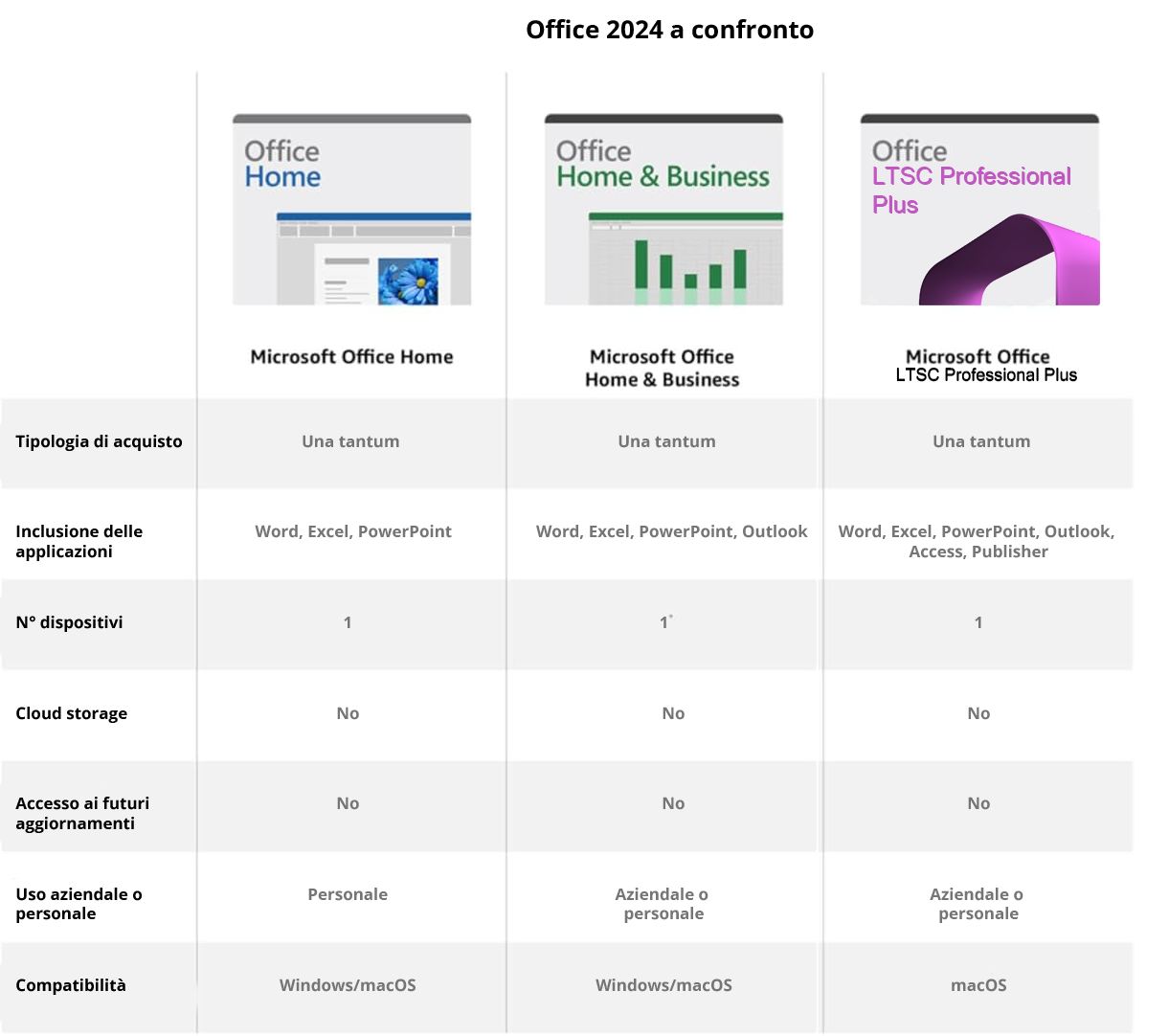Open the Microsoft Office Home title
Viewport: 1169px width, 1036px height.
point(351,357)
